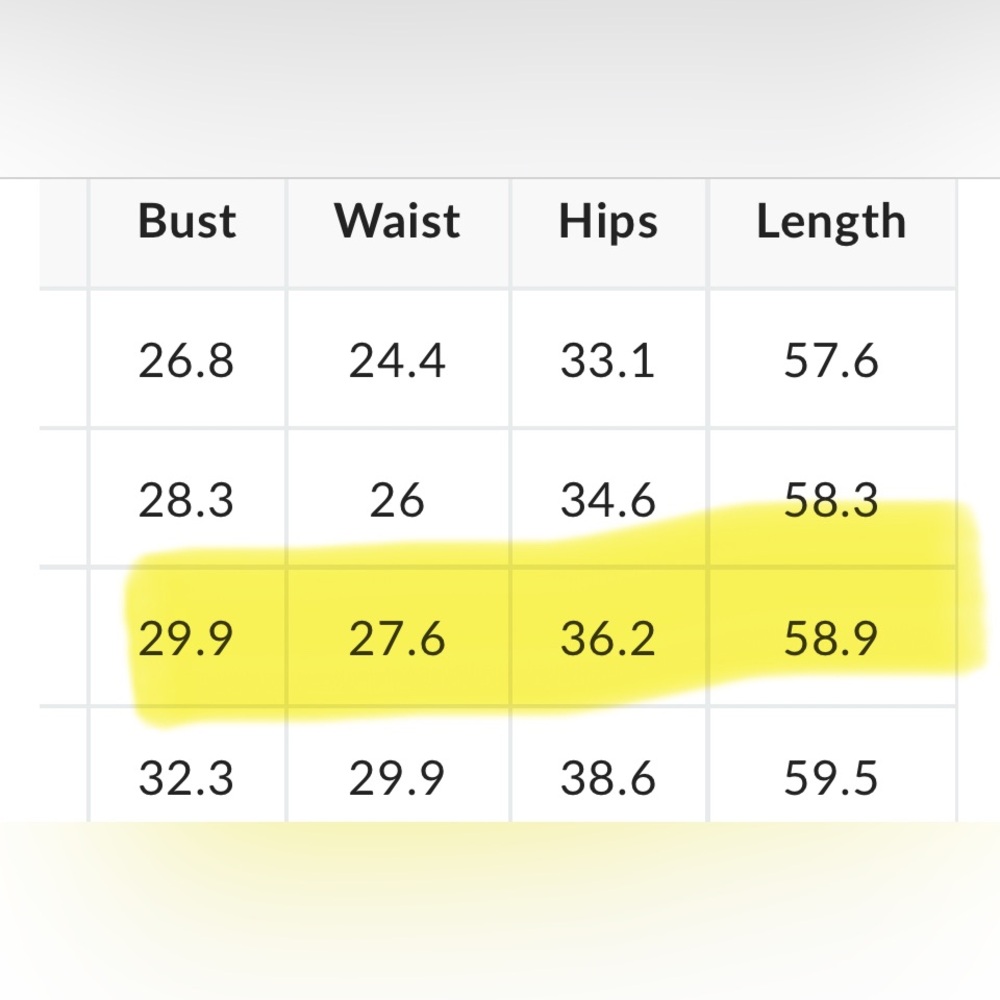Select the 26.8 bust cell

click(x=187, y=360)
